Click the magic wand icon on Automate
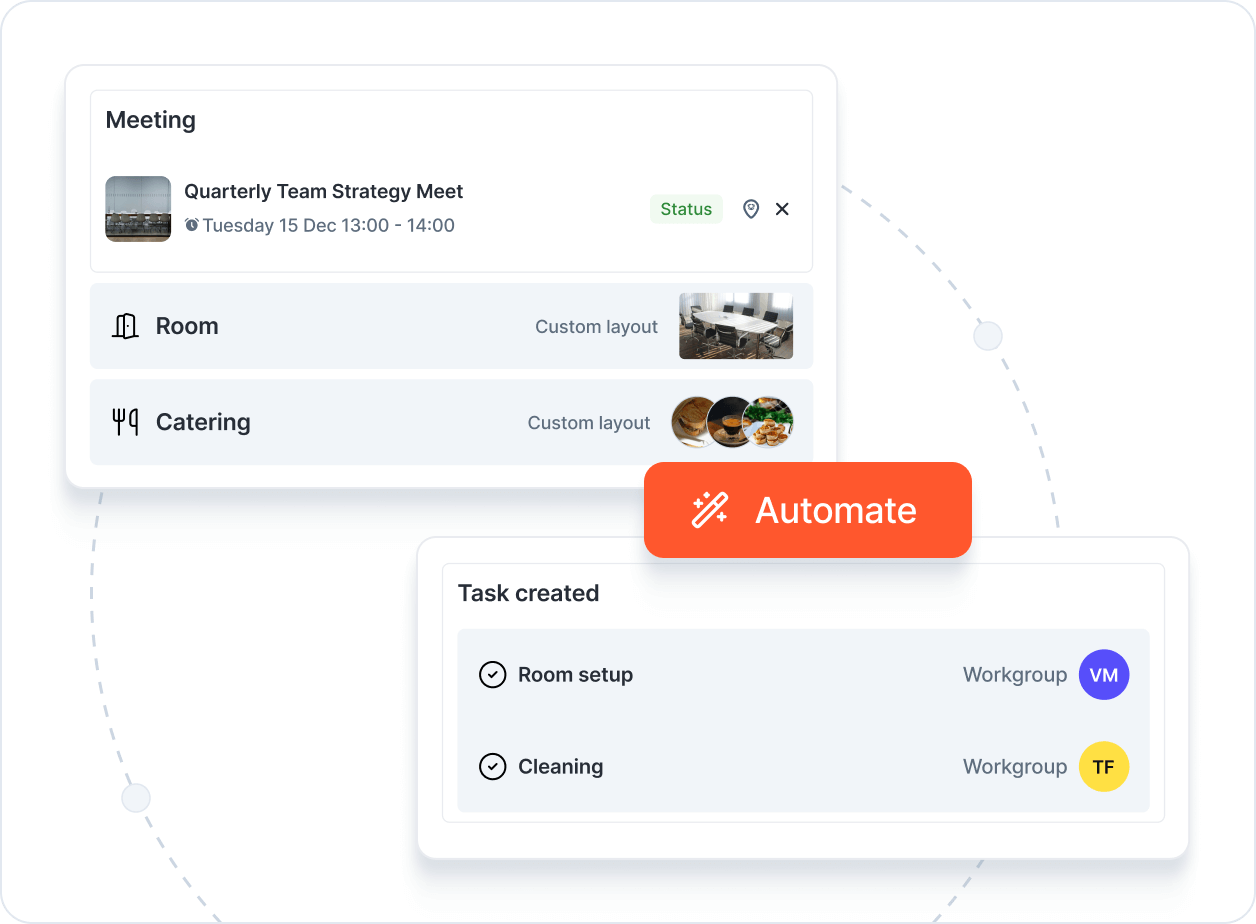Screen dimensions: 1256x924 click(x=710, y=510)
